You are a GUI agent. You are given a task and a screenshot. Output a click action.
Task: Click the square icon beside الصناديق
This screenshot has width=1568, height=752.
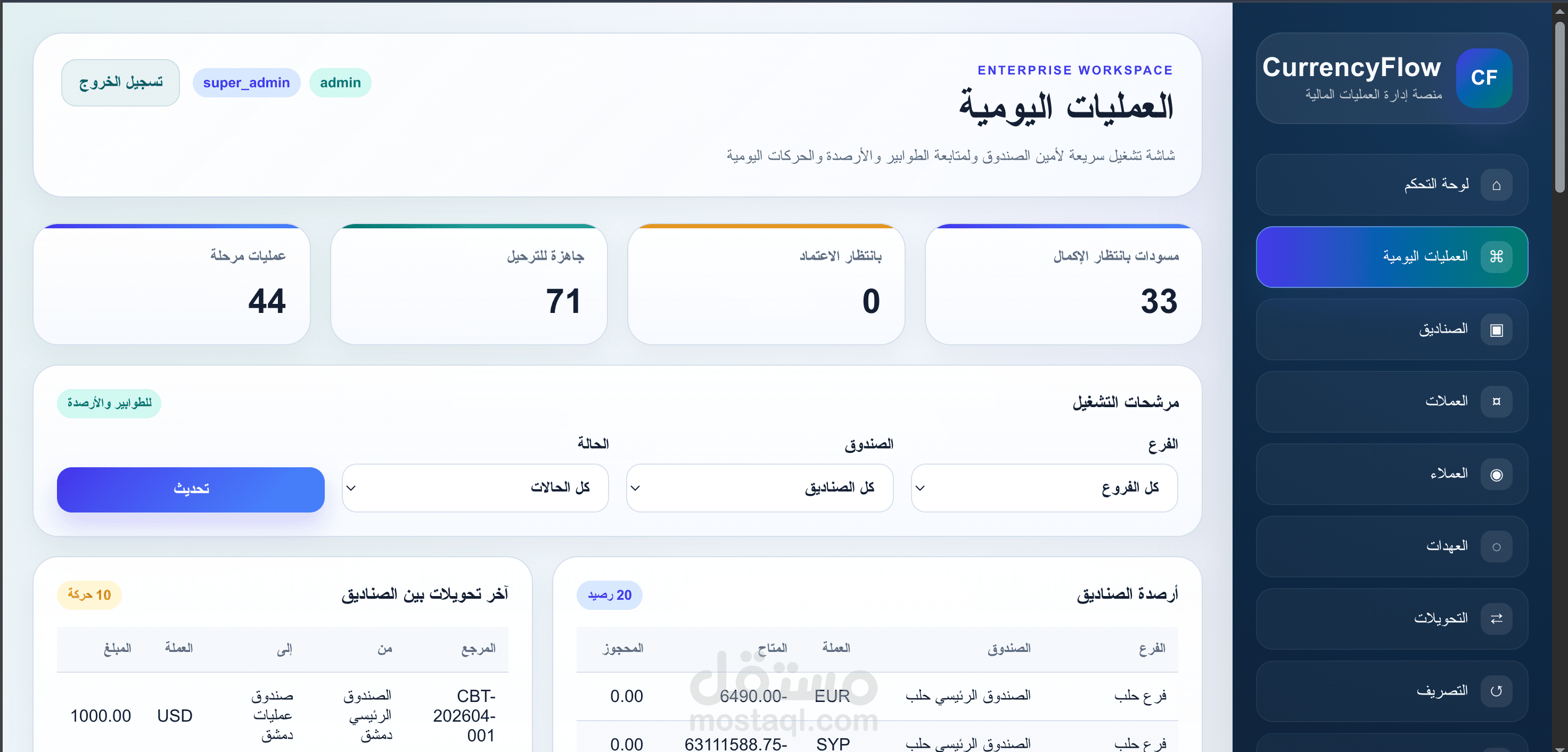coord(1496,330)
